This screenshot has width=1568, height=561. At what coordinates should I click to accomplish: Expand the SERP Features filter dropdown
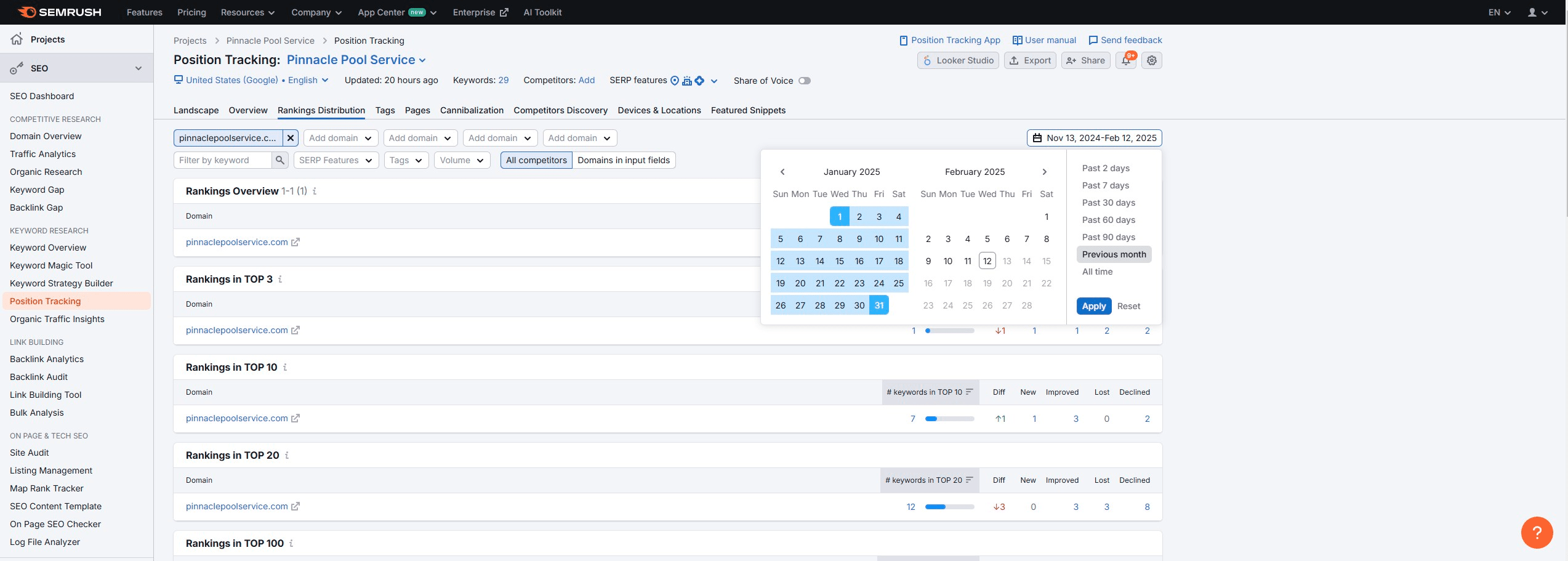point(336,160)
